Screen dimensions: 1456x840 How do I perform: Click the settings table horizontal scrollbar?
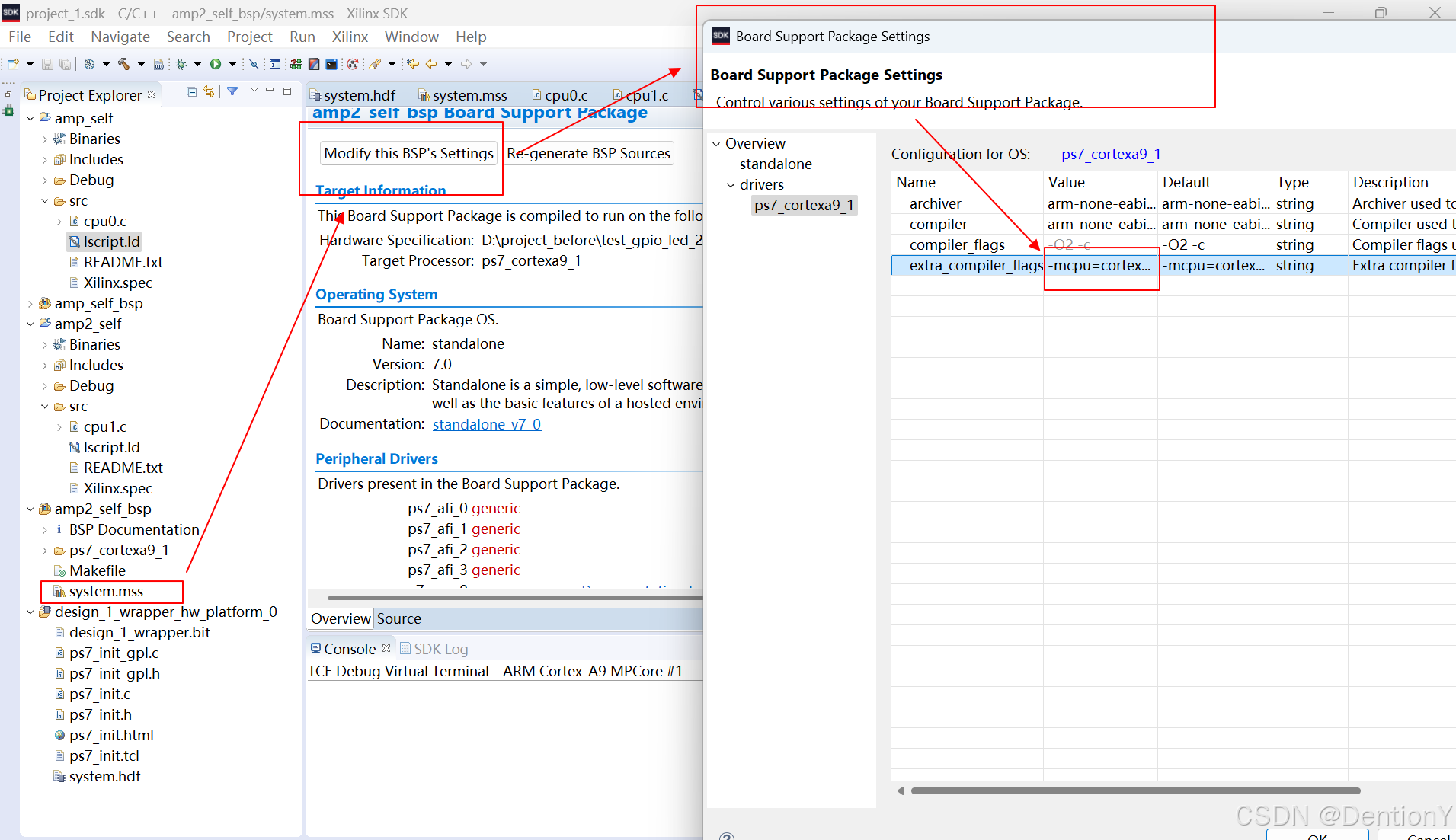tap(1135, 790)
